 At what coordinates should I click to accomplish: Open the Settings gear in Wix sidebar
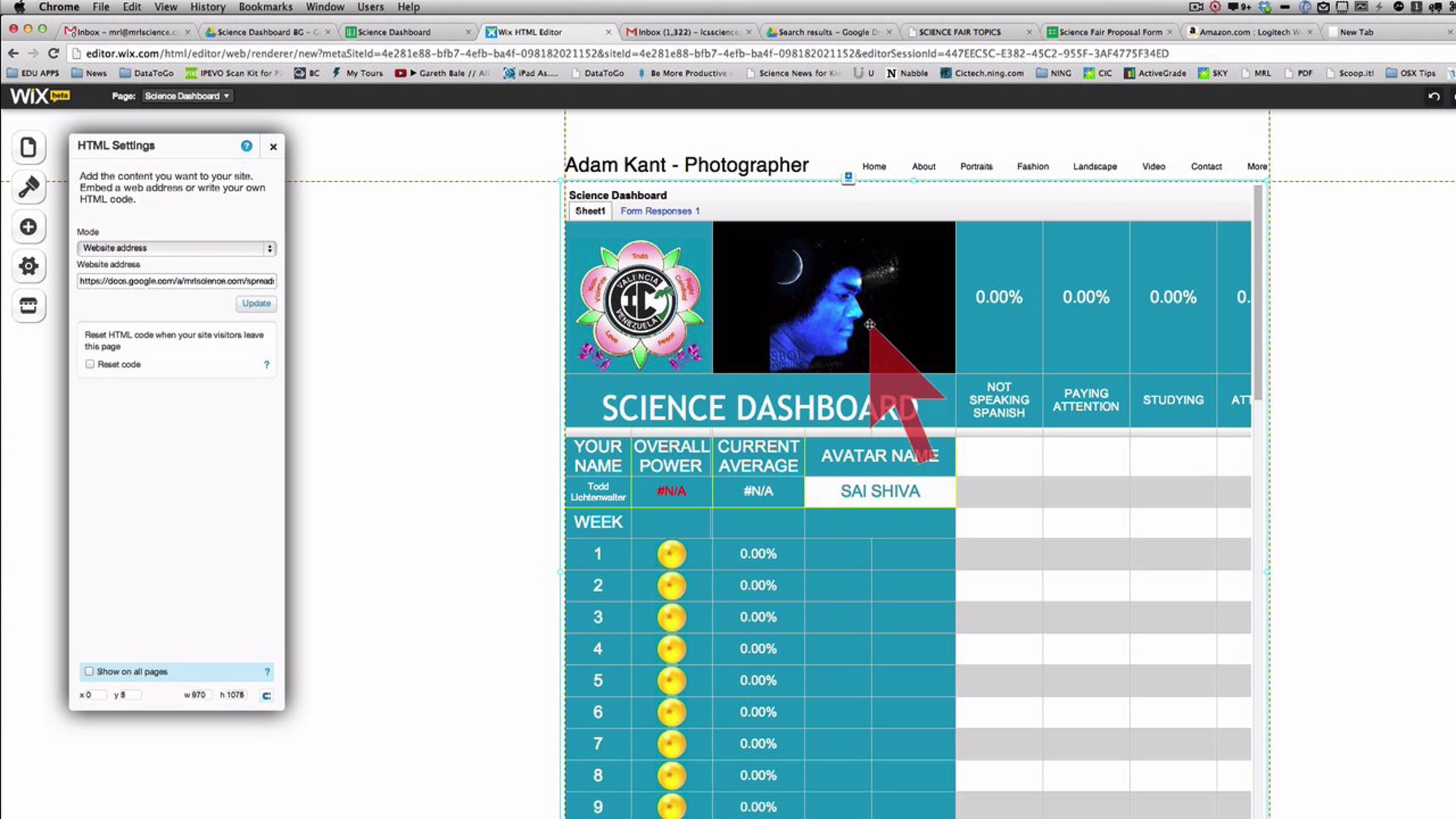29,266
